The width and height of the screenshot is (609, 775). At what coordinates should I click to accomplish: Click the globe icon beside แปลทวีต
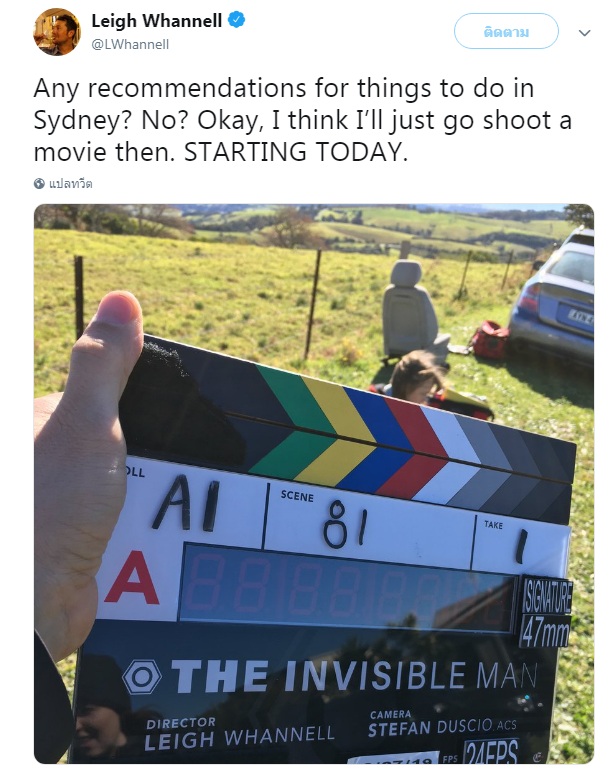coord(40,184)
